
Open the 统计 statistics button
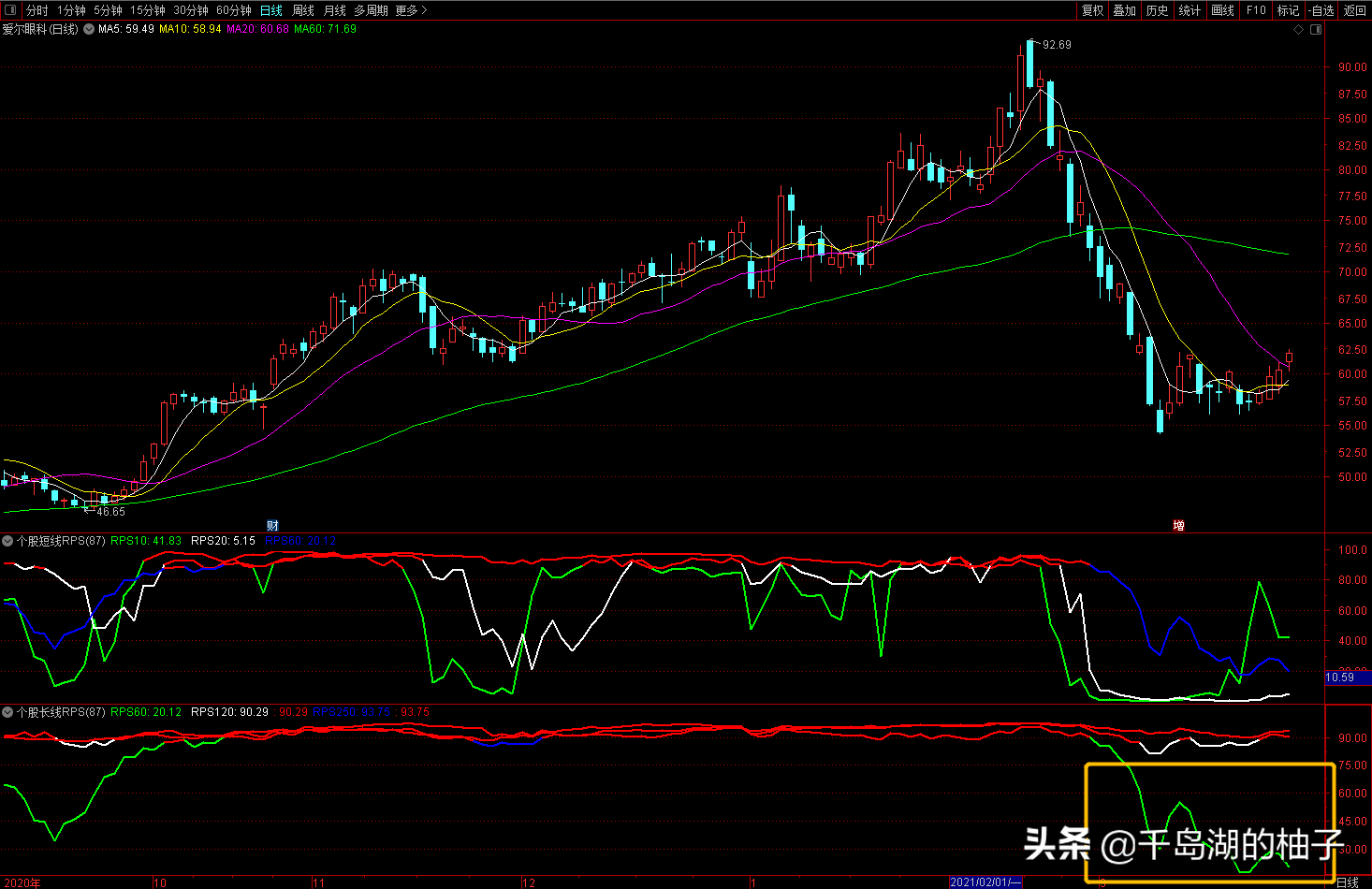click(1190, 10)
